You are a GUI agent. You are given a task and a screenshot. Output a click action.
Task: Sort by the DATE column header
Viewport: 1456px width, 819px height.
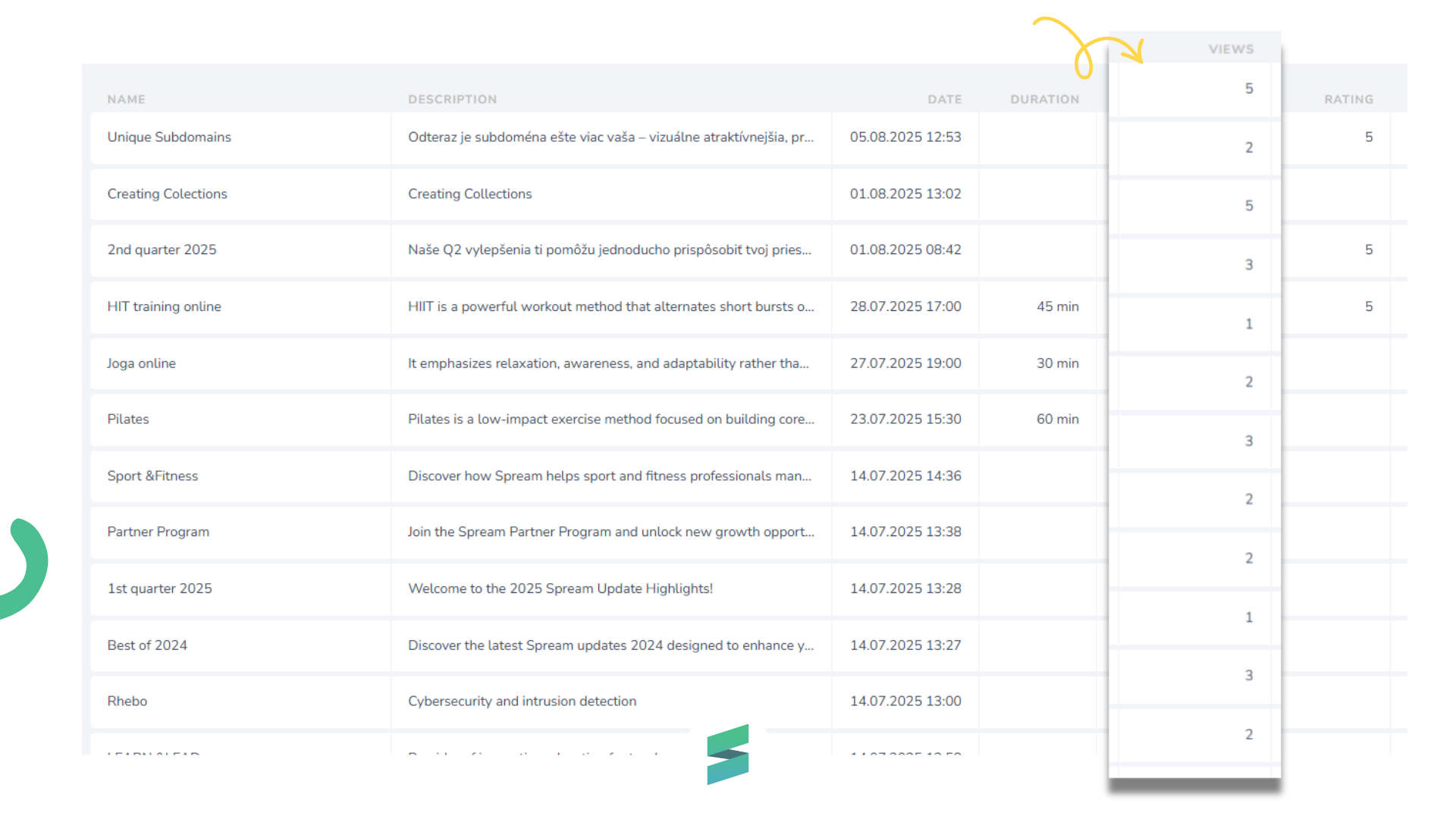coord(944,99)
